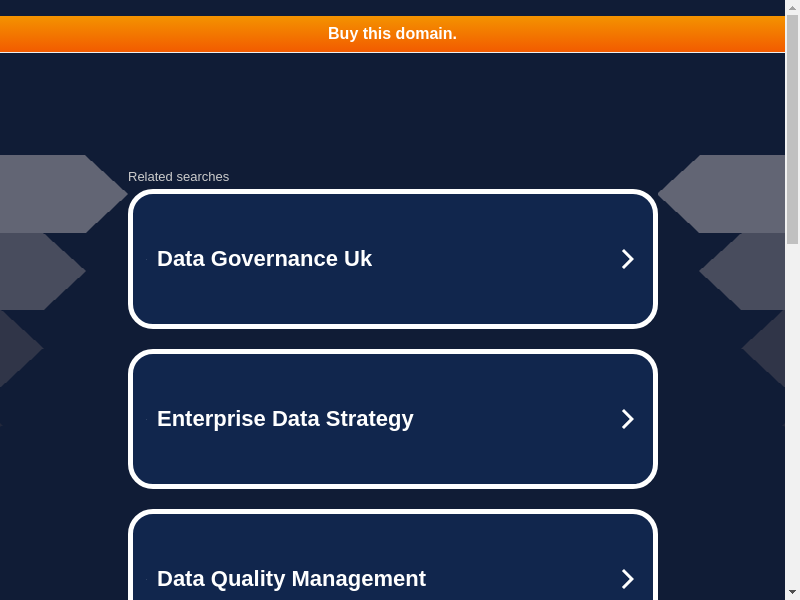Click the chevron arrow beside Data Quality Management

627,579
